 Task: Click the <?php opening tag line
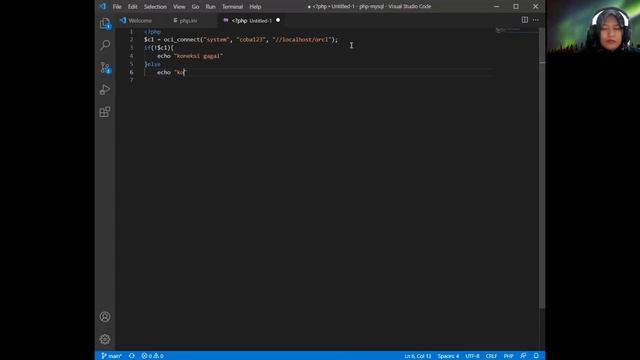pos(152,31)
